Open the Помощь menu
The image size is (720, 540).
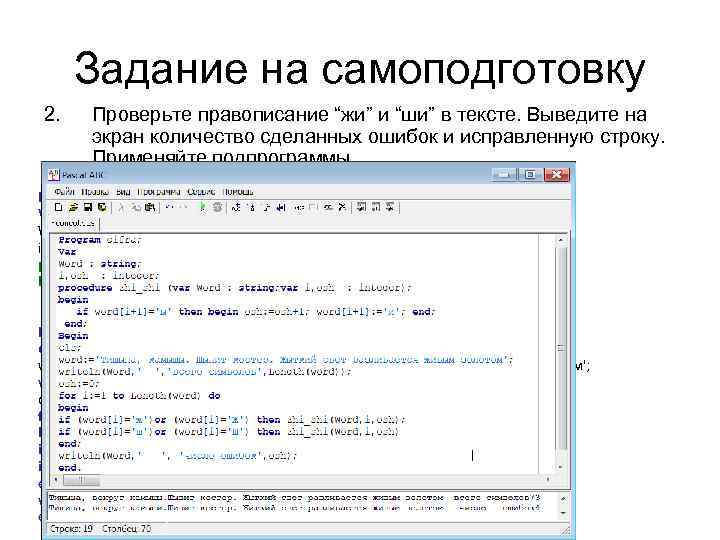click(x=238, y=191)
